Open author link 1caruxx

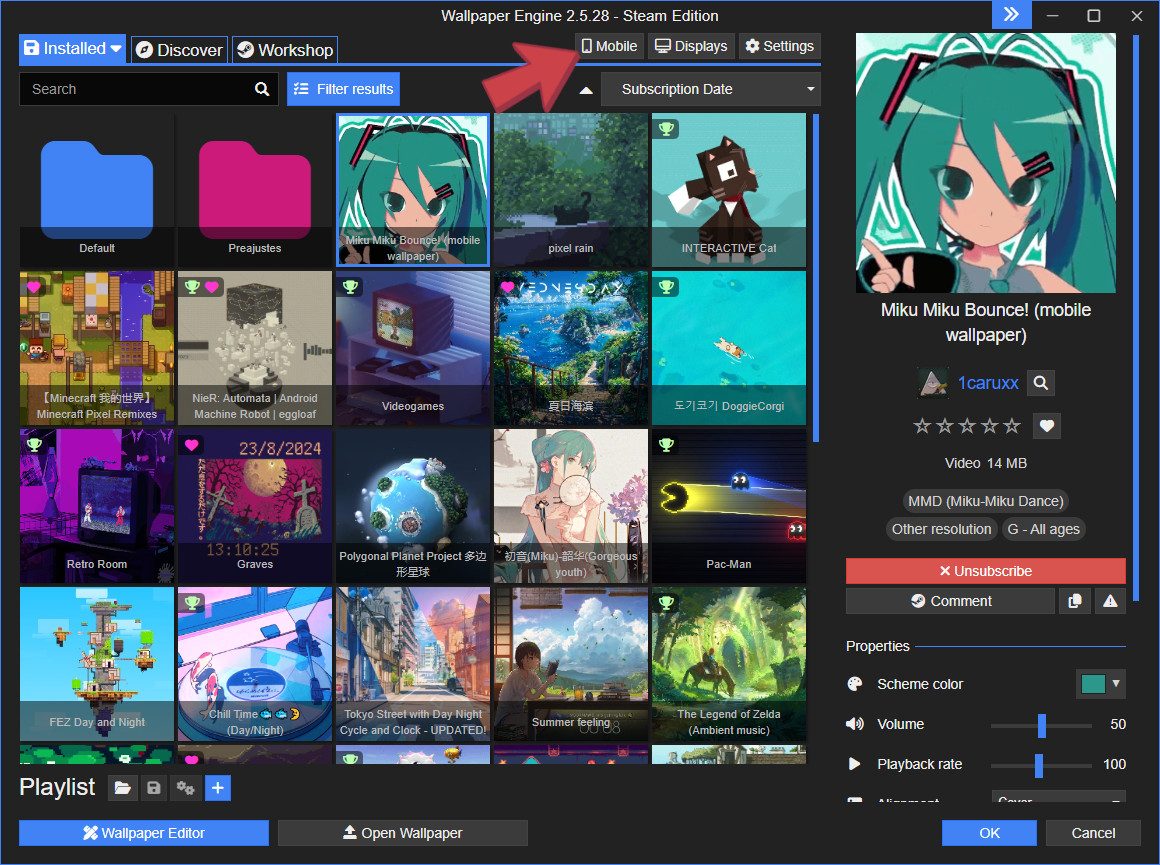click(988, 383)
